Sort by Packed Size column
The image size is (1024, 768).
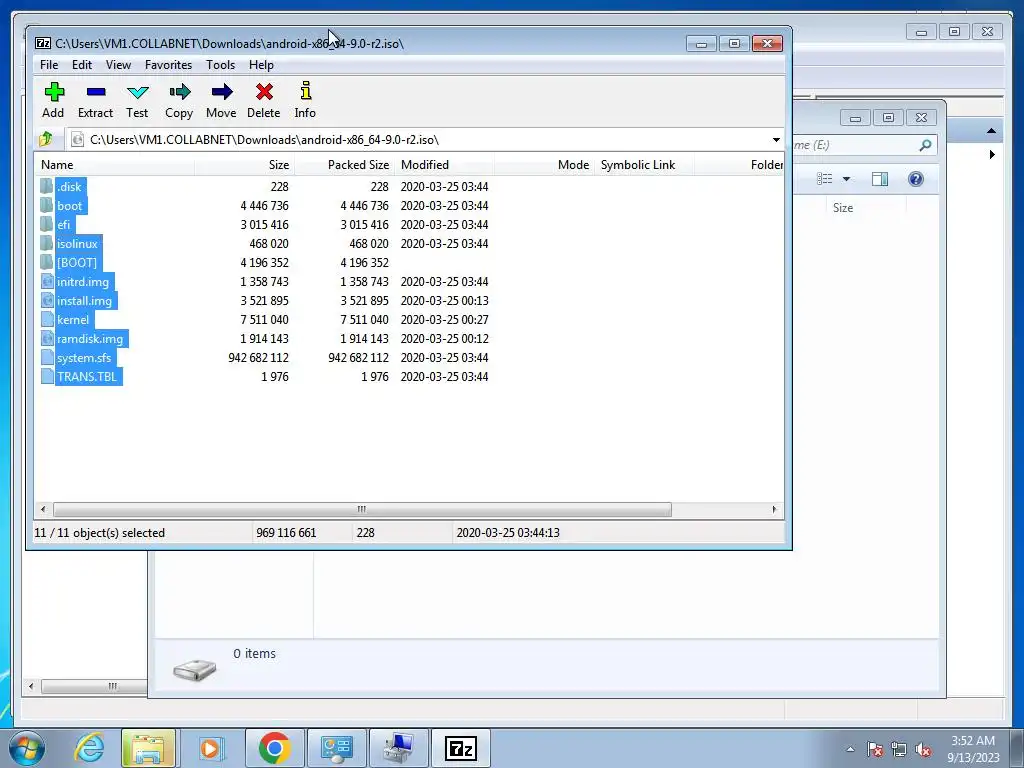click(x=344, y=165)
